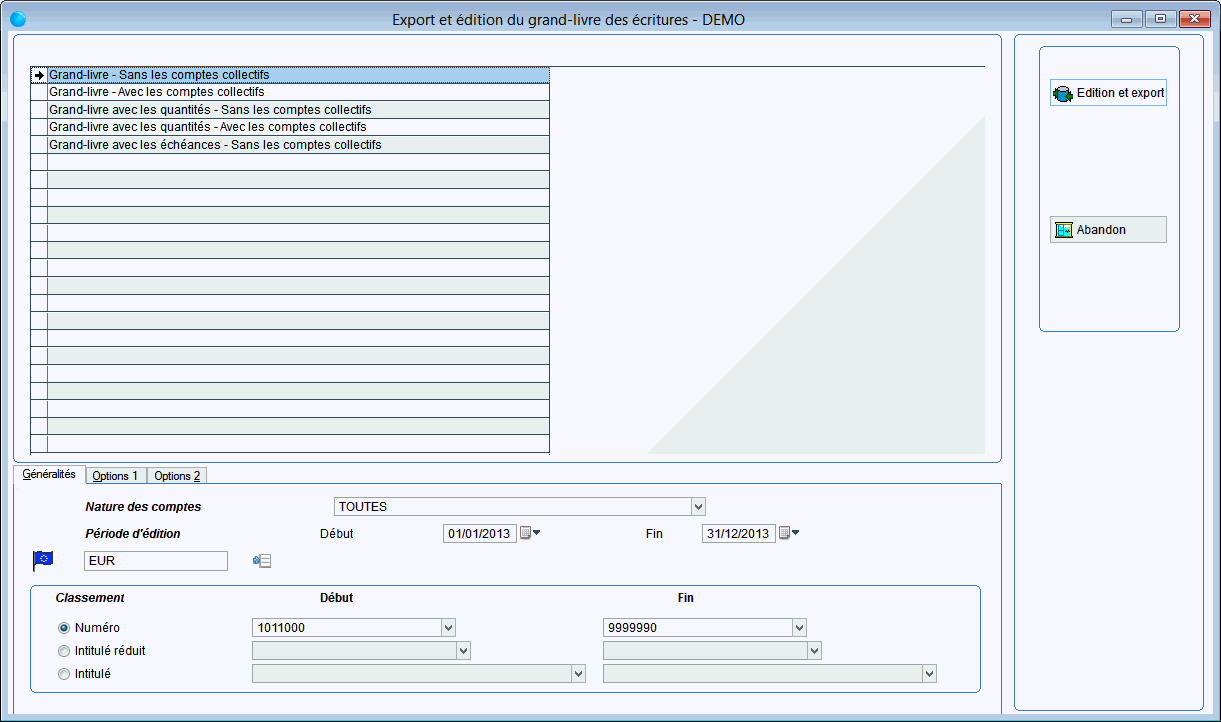Image resolution: width=1221 pixels, height=722 pixels.
Task: Expand the Numéro Fin 9999990 dropdown
Action: point(799,628)
